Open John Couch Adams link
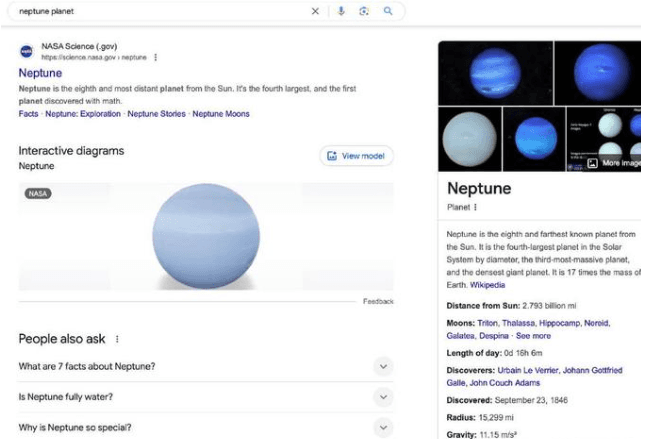Screen dimensions: 648x439 (505, 383)
